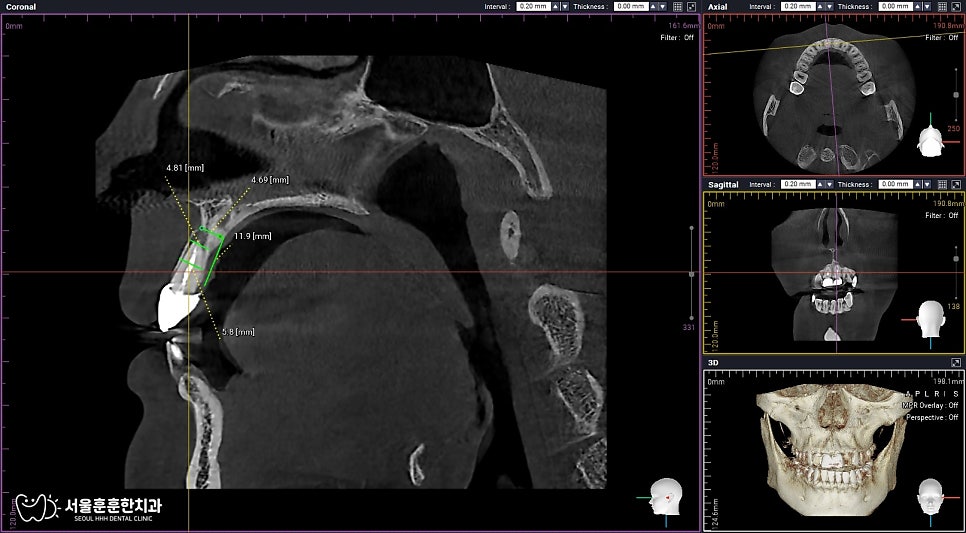Select the S orientation letter in 3D view

[956, 394]
